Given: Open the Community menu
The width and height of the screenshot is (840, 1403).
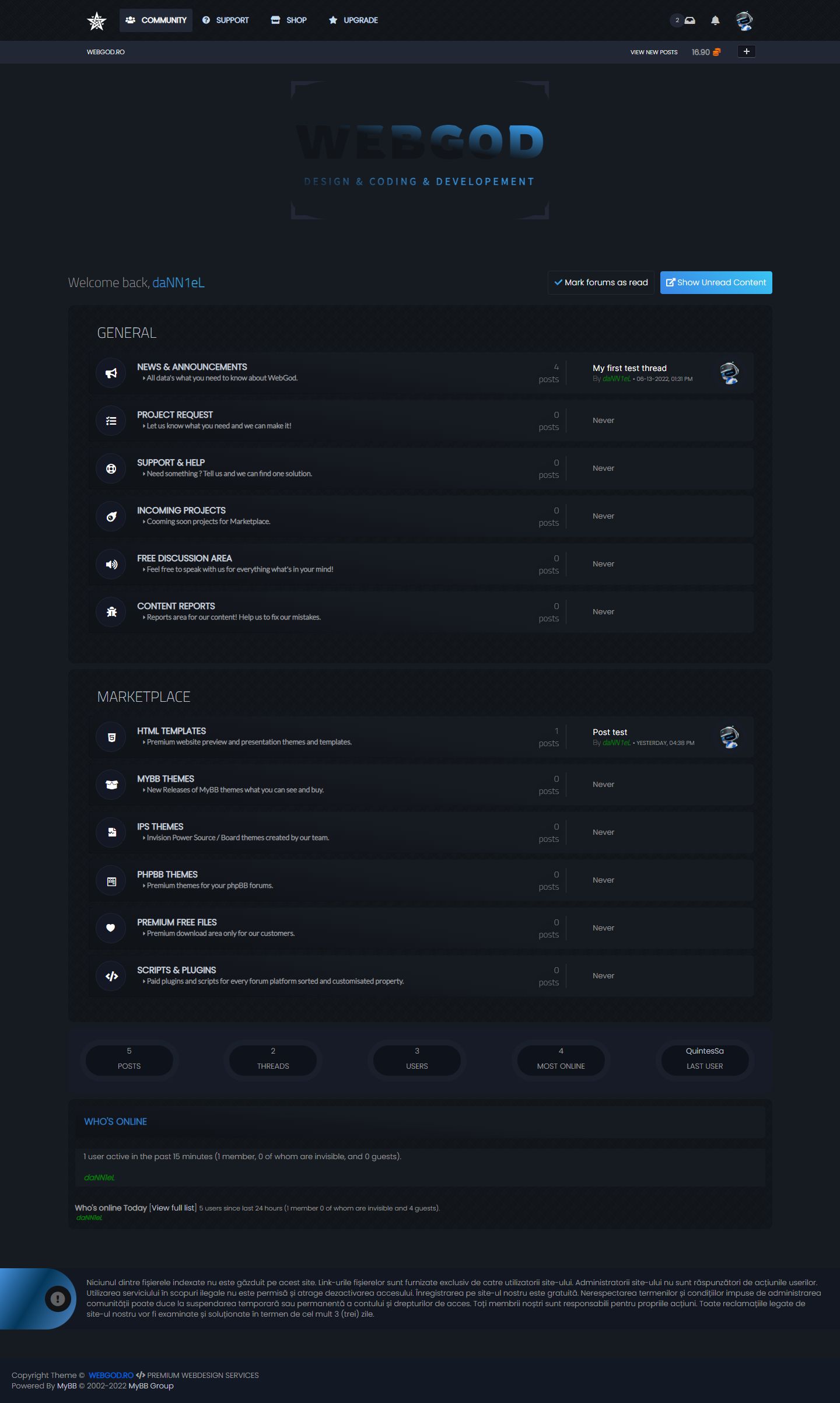Looking at the screenshot, I should [156, 20].
